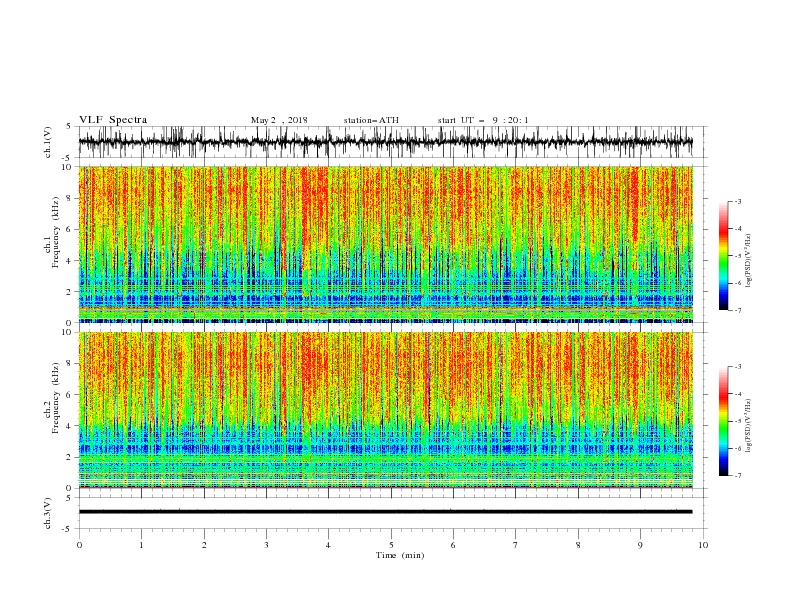This screenshot has width=792, height=612.
Task: Click the 'Time (min)' axis label
Action: click(x=400, y=555)
